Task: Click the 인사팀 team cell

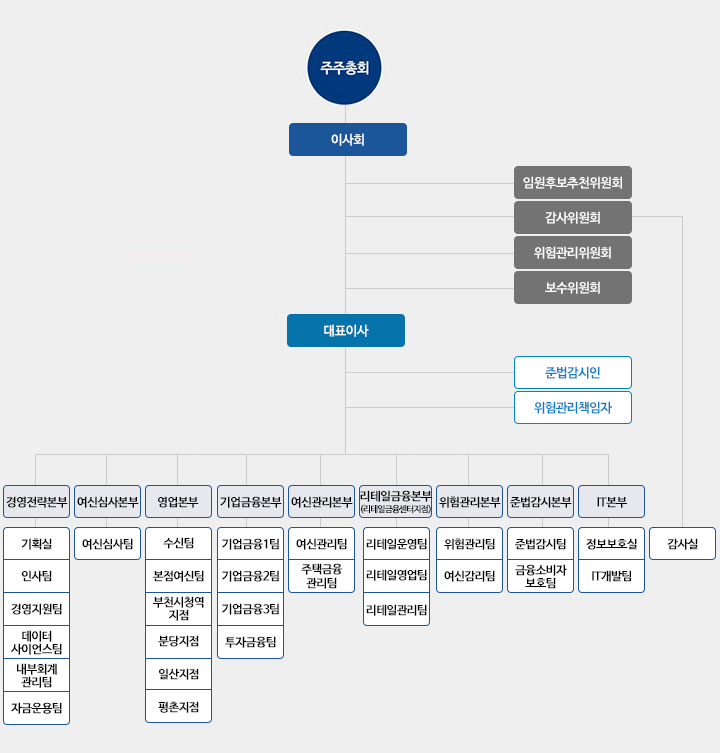Action: pyautogui.click(x=37, y=576)
